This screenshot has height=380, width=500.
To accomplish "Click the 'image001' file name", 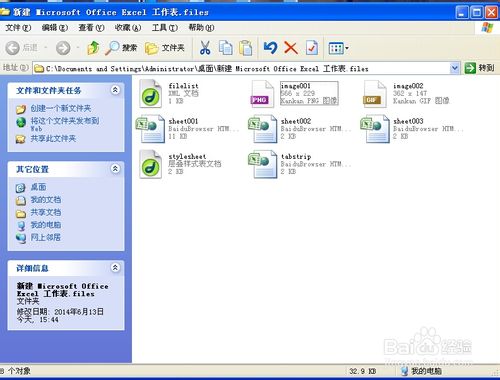I will tap(296, 86).
